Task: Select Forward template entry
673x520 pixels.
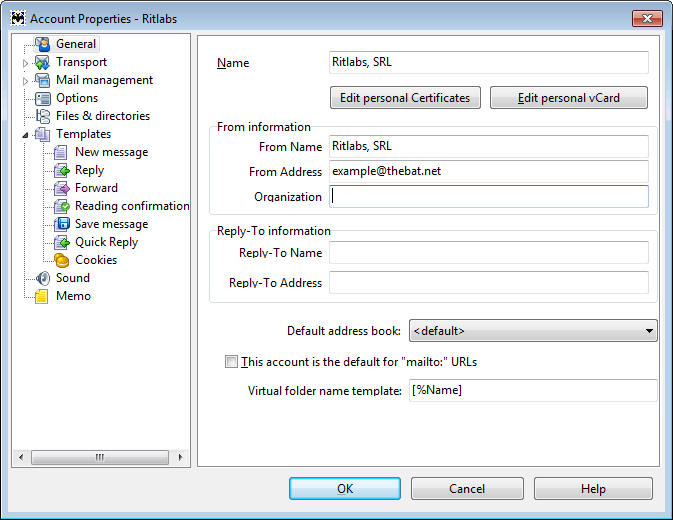Action: [x=96, y=188]
